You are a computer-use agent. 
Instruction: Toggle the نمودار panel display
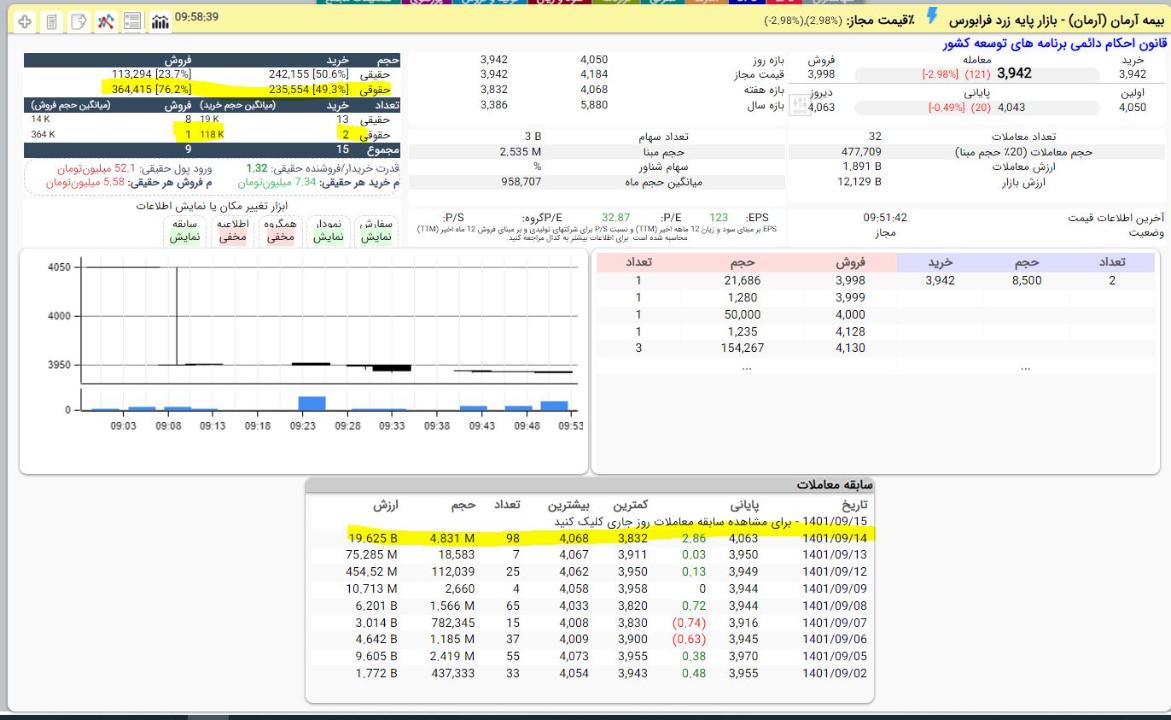(x=327, y=231)
